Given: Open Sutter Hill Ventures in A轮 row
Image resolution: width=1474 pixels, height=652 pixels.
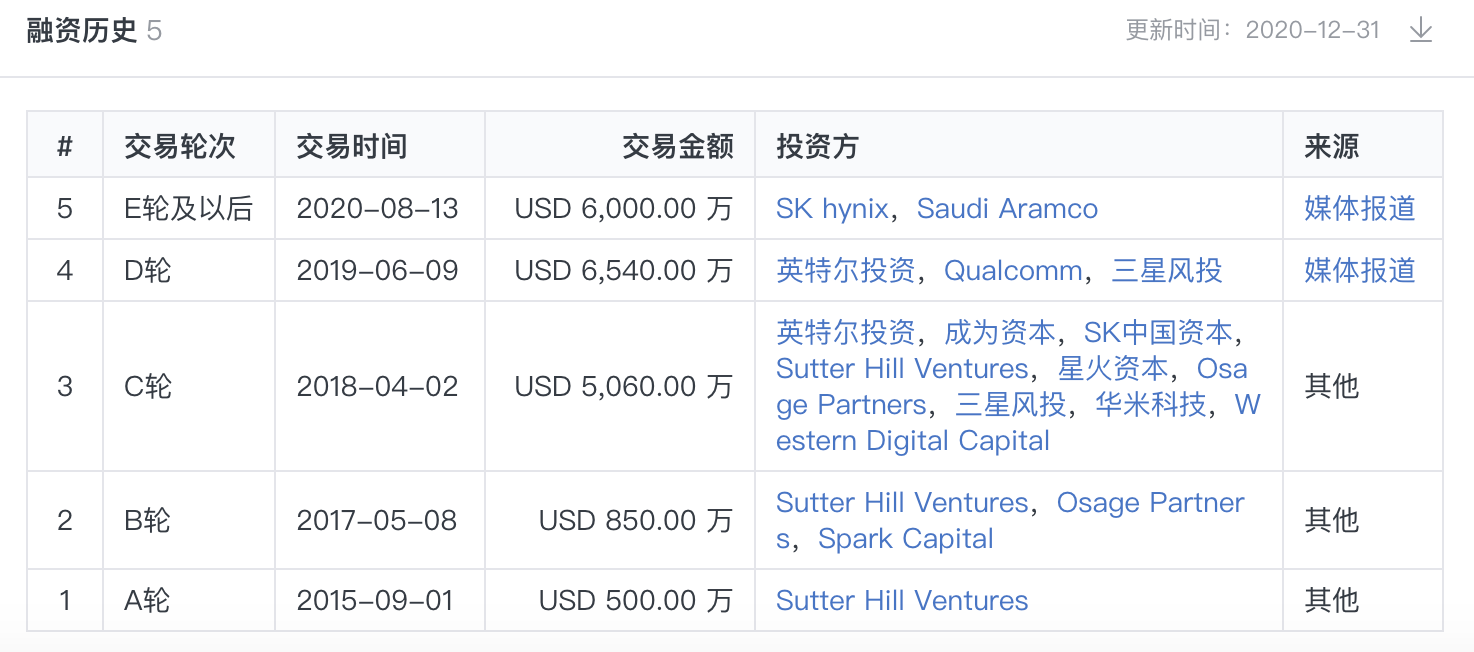Looking at the screenshot, I should point(902,600).
